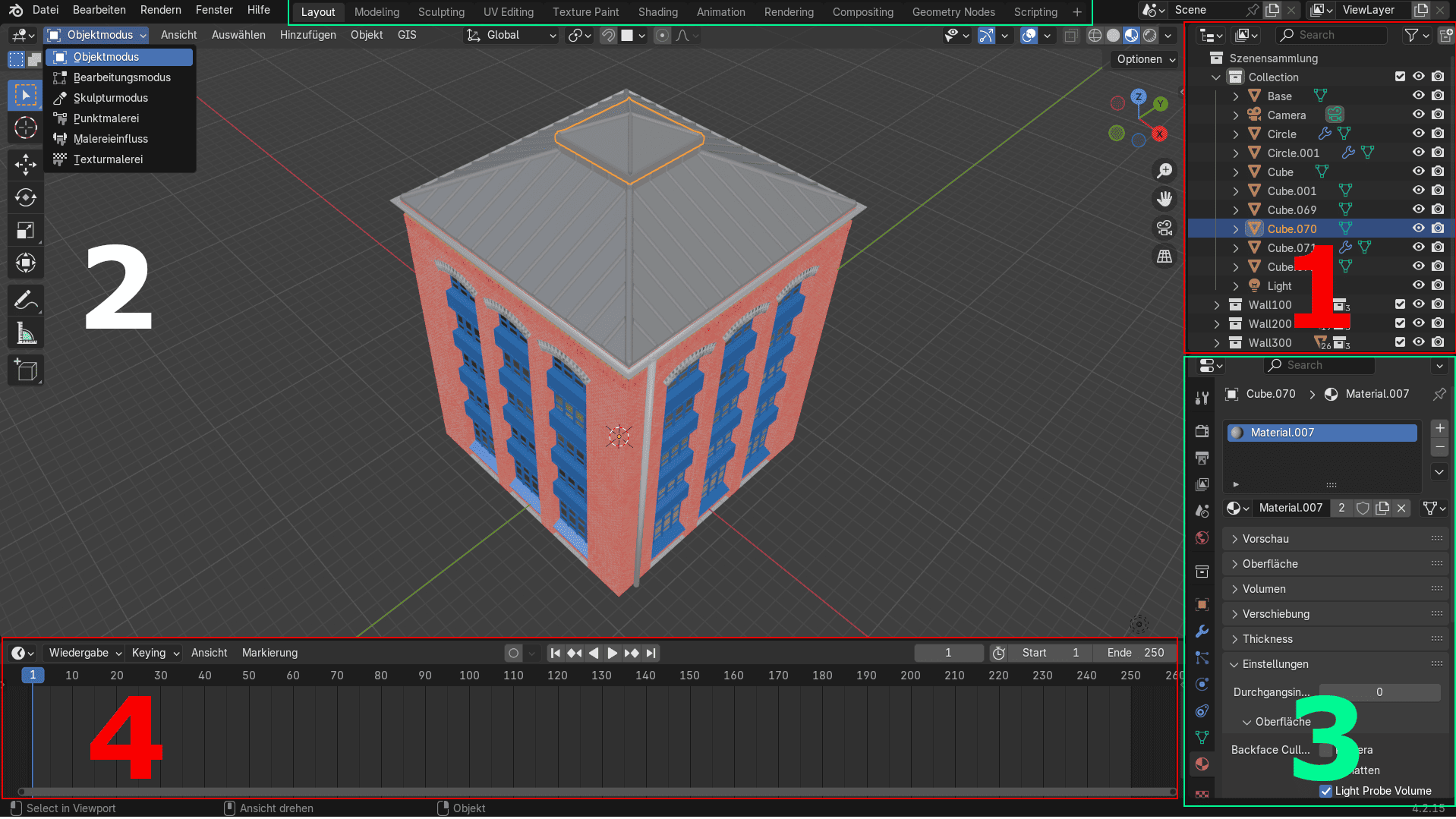Viewport: 1456px width, 819px height.
Task: Enable Light Probe Volume in material settings
Action: tap(1325, 791)
